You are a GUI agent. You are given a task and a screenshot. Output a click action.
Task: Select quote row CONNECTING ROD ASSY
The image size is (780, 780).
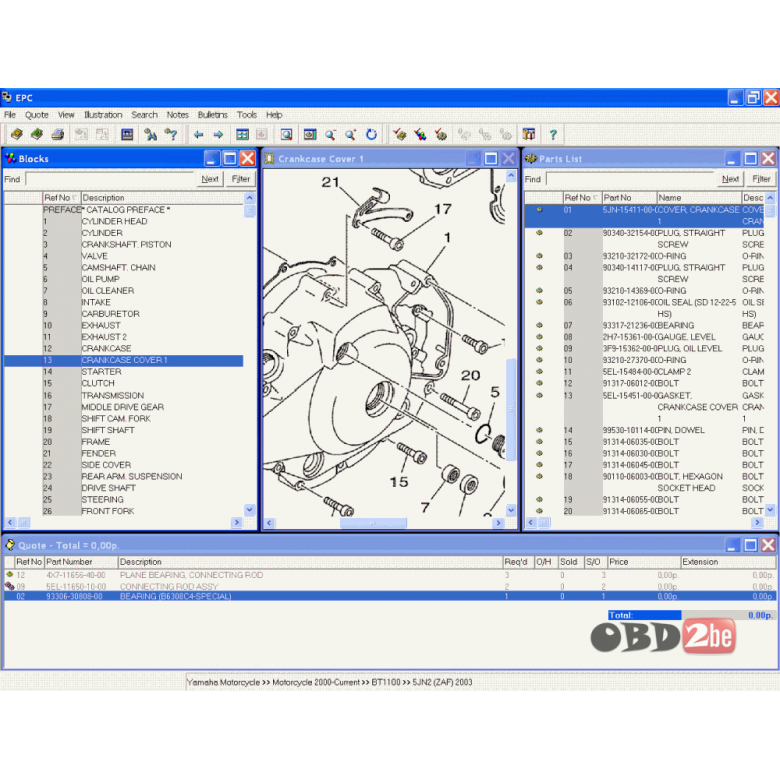[390, 586]
